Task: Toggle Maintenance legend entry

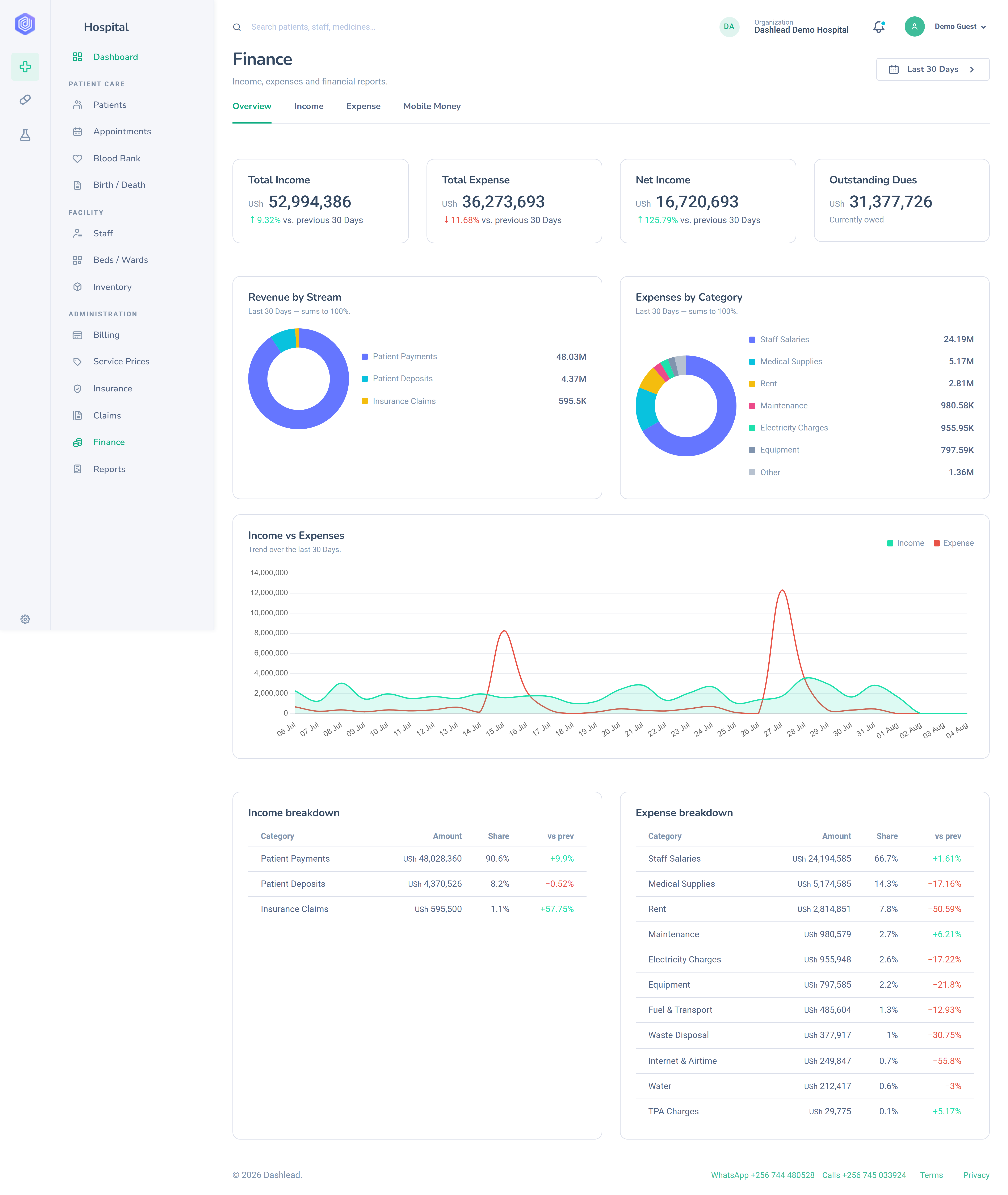Action: pos(778,406)
